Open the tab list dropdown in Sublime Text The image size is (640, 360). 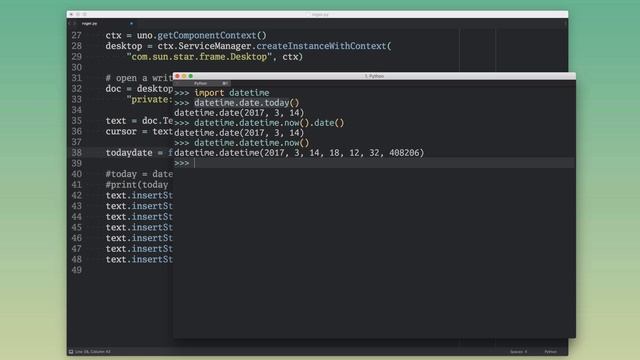[x=565, y=24]
